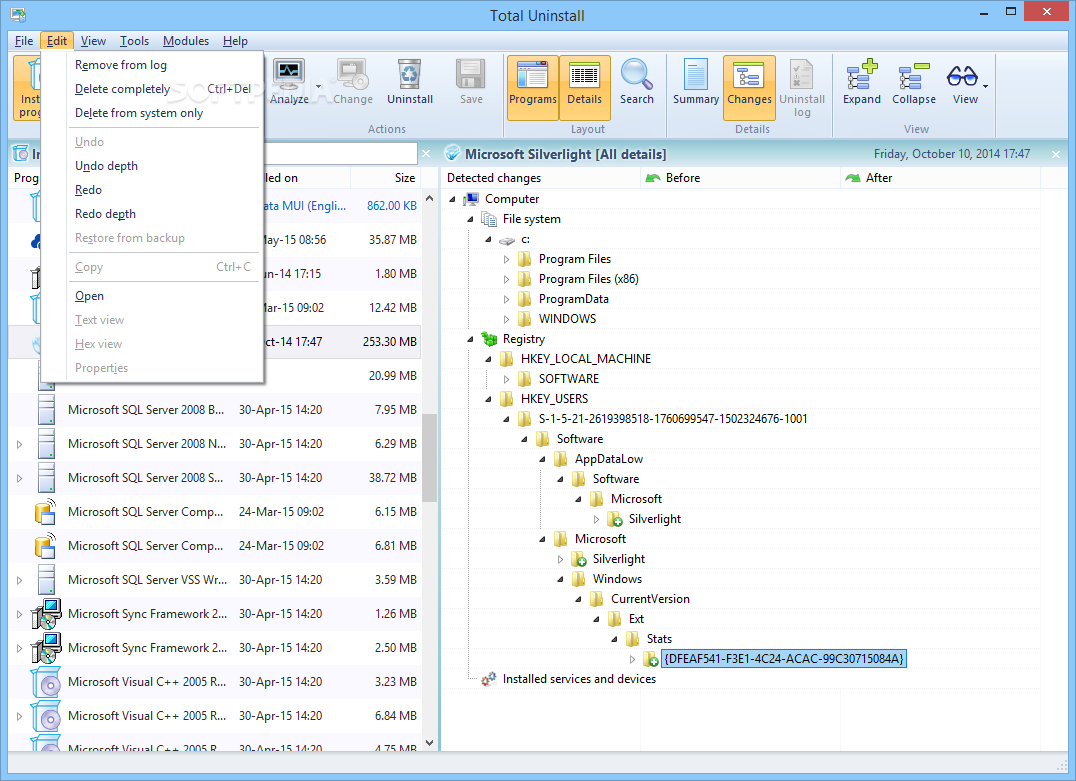Click the program search input field

click(340, 154)
